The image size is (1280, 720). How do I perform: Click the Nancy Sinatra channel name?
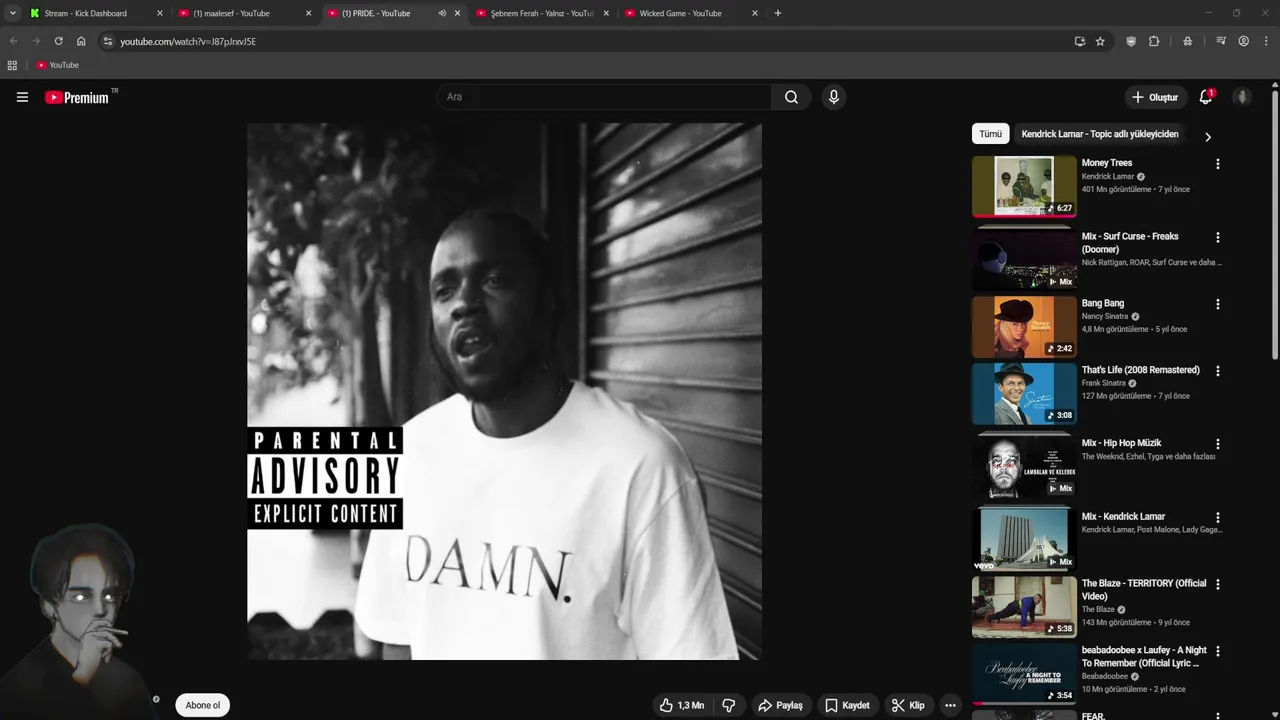[1104, 316]
